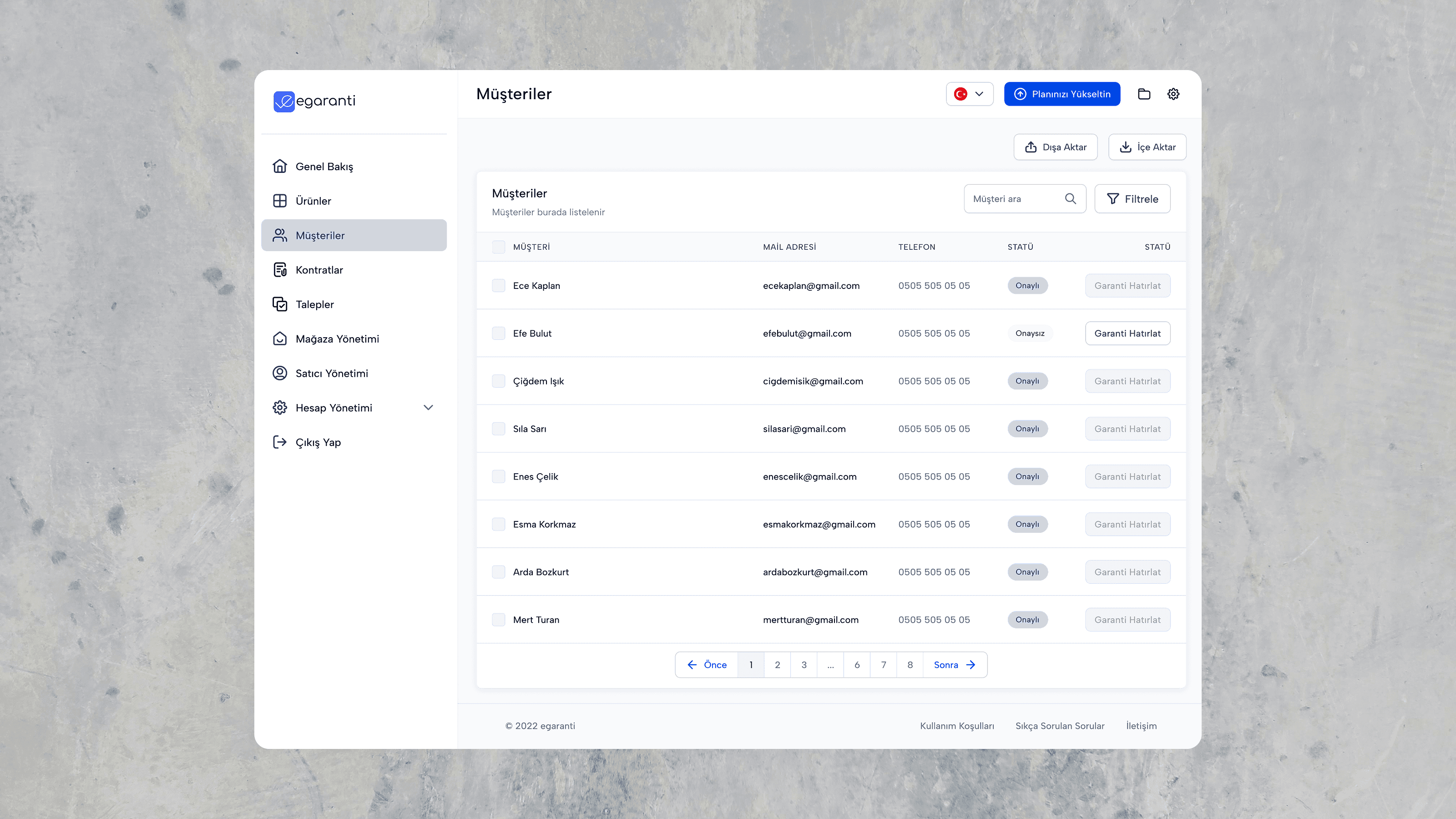Open Satıcı Yönetimi menu item
Screen dimensions: 1456x819
331,373
